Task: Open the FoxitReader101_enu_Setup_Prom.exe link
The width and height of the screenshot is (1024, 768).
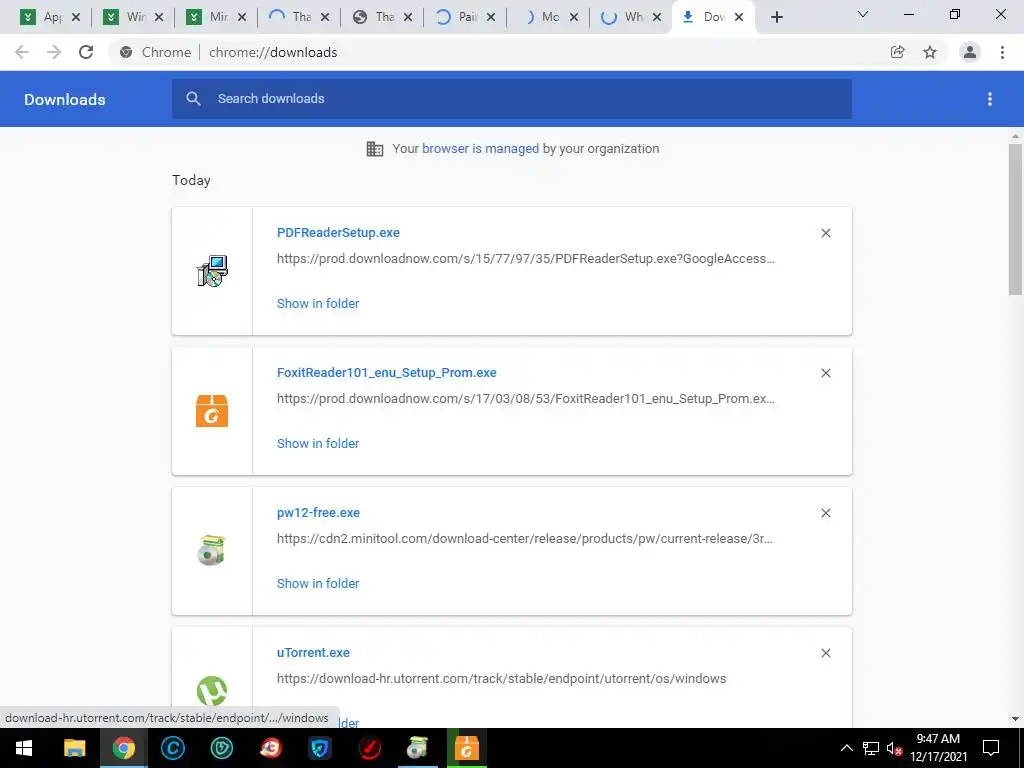Action: click(x=387, y=372)
